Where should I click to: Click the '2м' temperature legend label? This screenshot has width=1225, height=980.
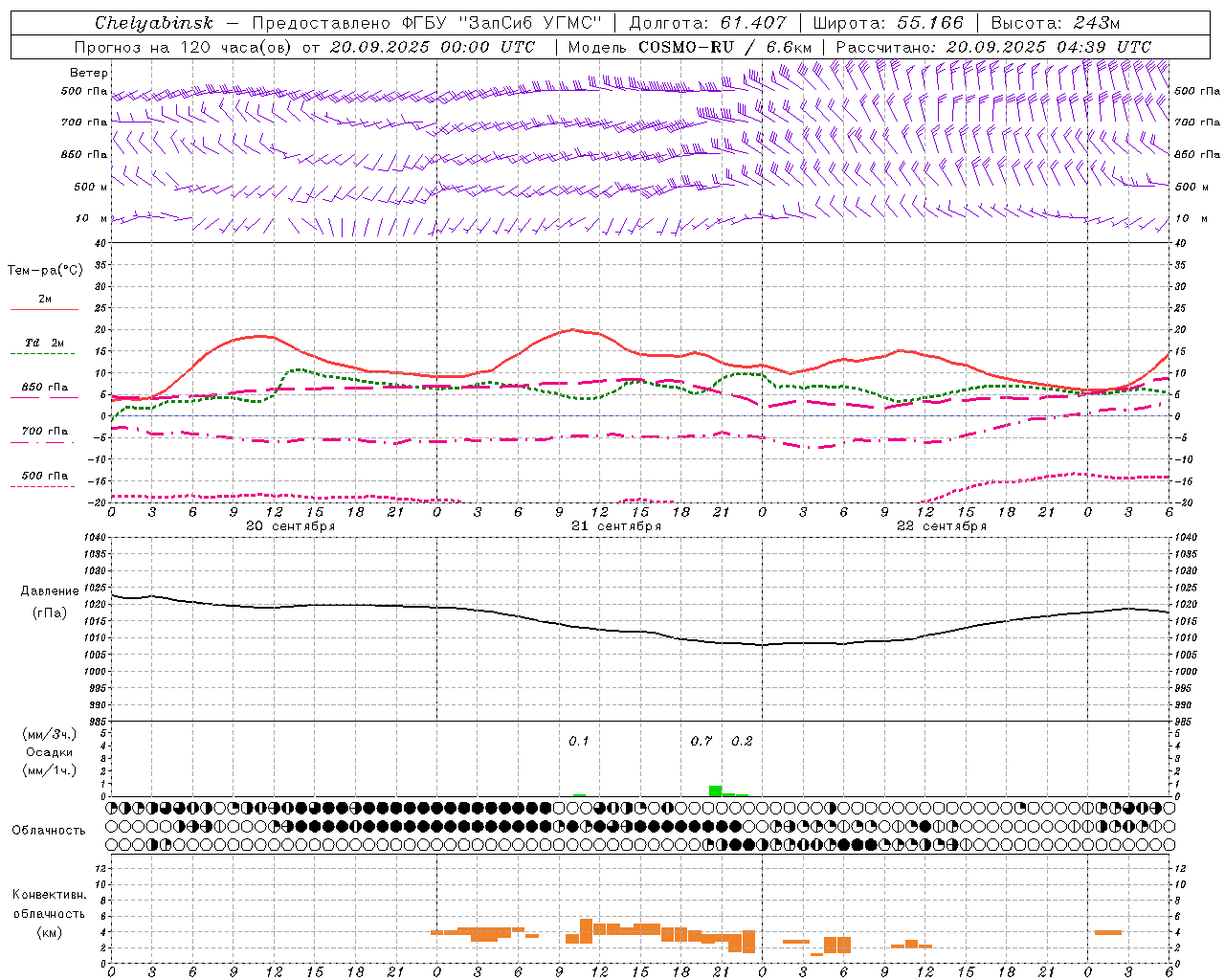tap(45, 300)
